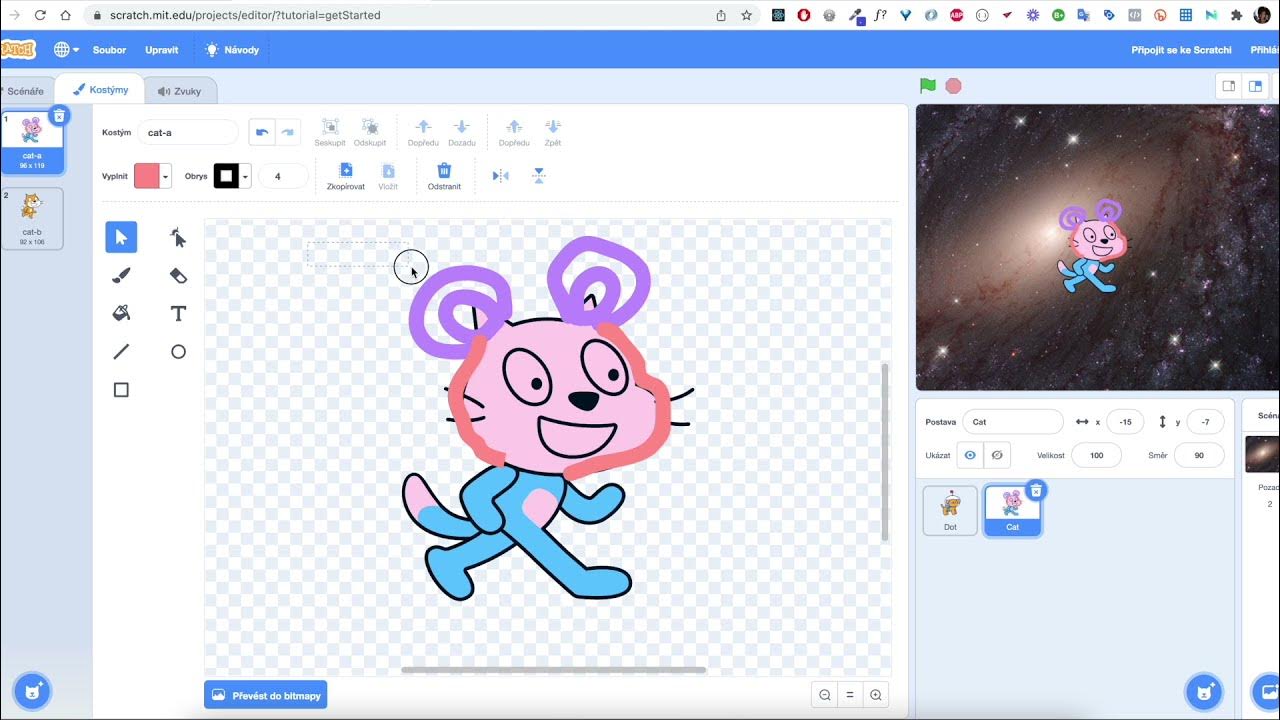Viewport: 1280px width, 720px height.
Task: Click the y position field
Action: tap(1205, 422)
